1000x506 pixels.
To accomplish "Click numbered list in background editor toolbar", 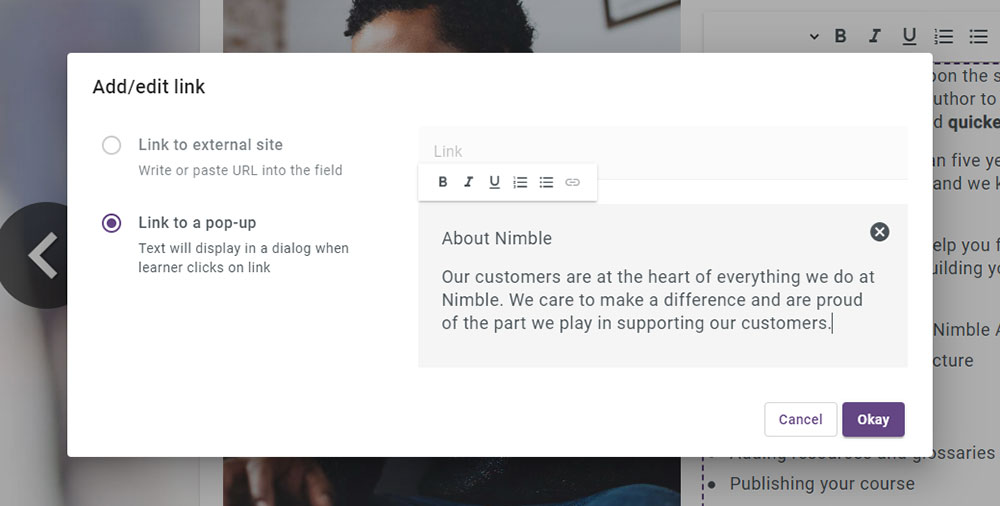I will coord(943,36).
